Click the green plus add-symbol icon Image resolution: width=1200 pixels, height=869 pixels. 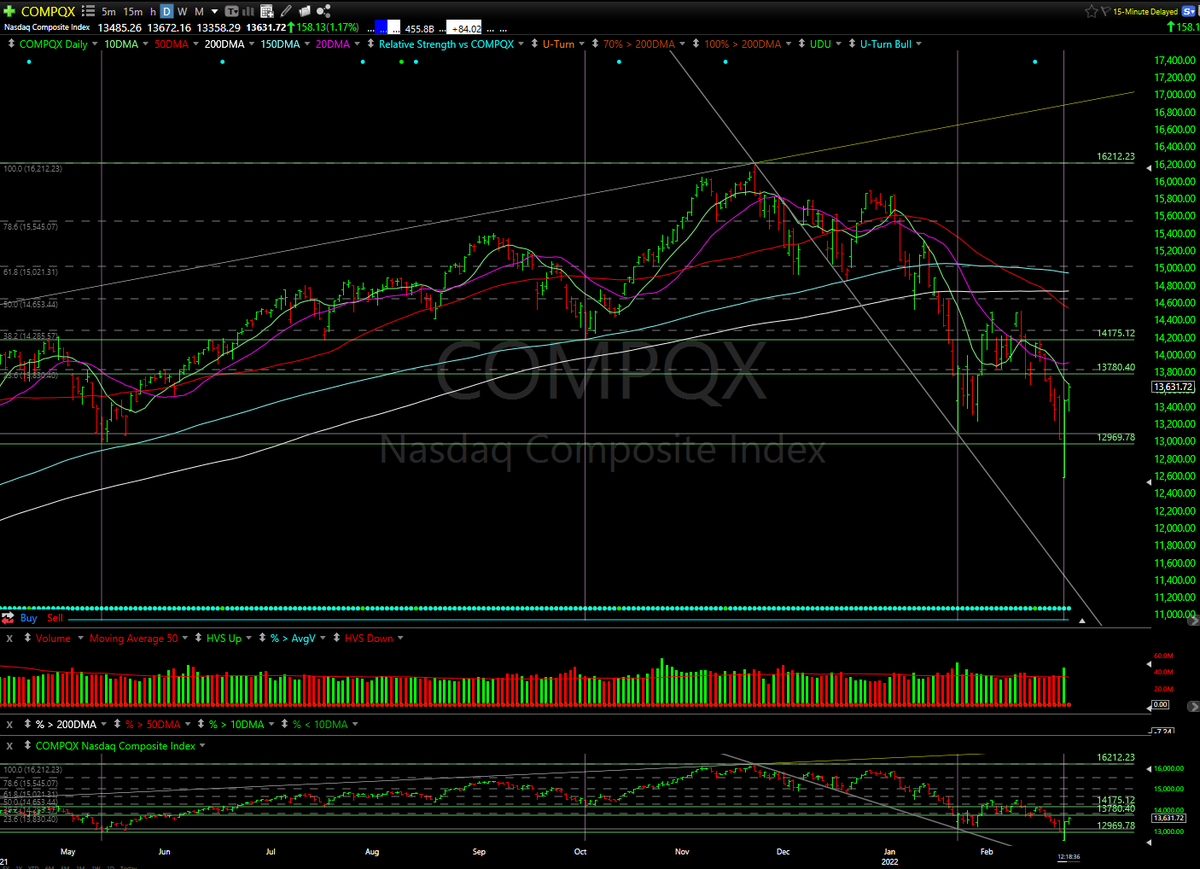(9, 11)
